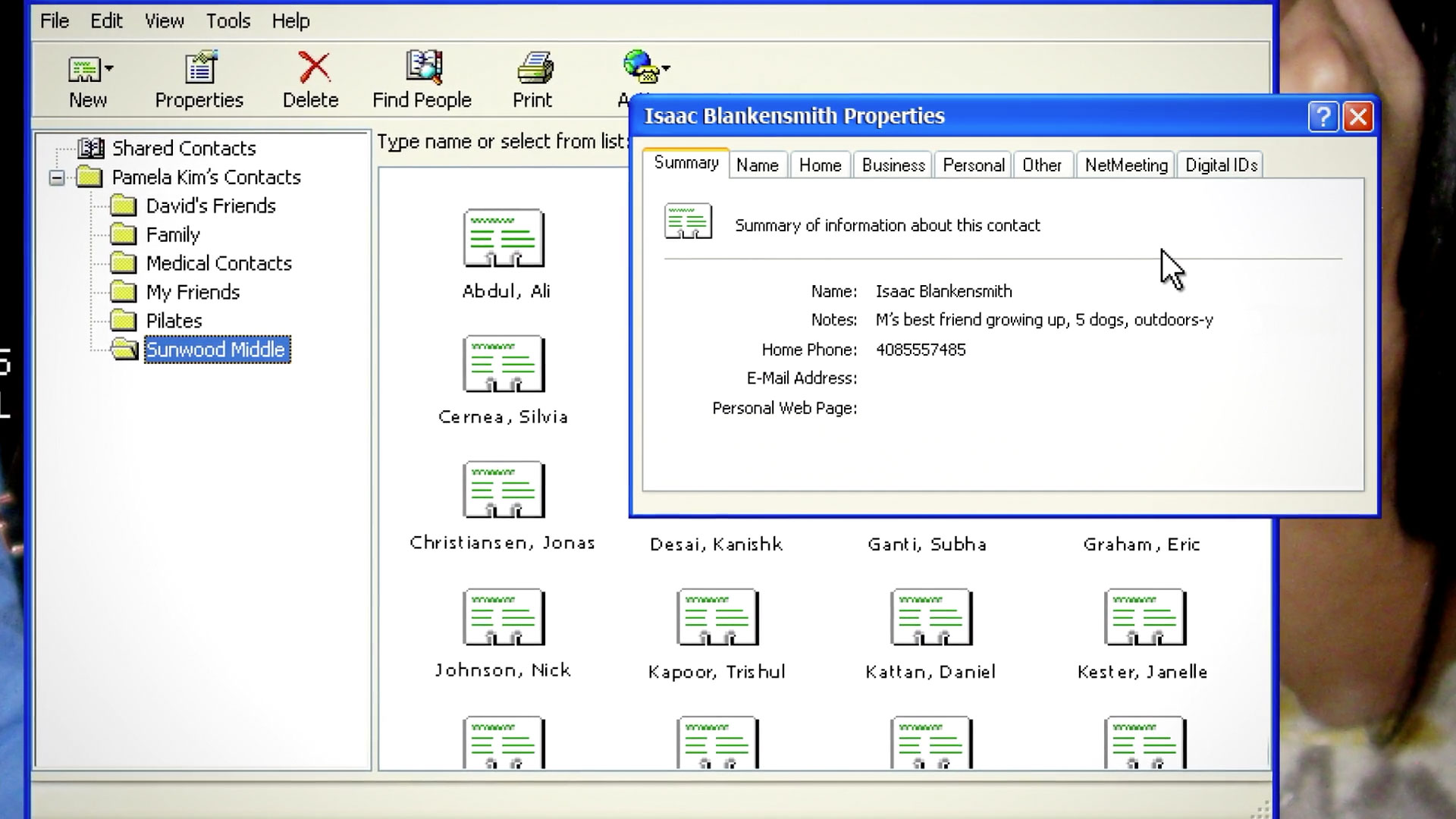Viewport: 1456px width, 819px height.
Task: Switch to the Home tab
Action: 820,165
